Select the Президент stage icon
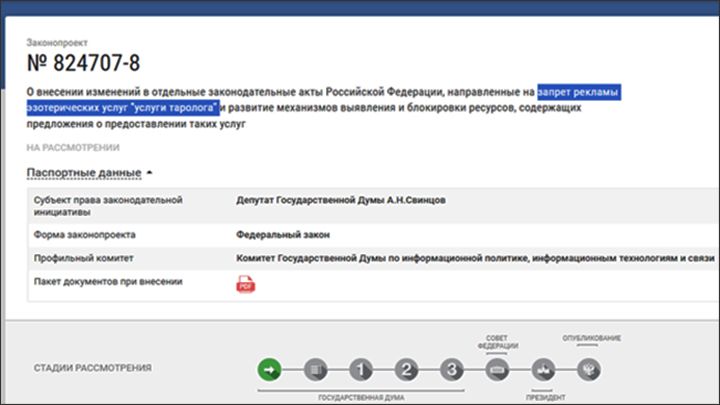The image size is (720, 405). [x=543, y=368]
